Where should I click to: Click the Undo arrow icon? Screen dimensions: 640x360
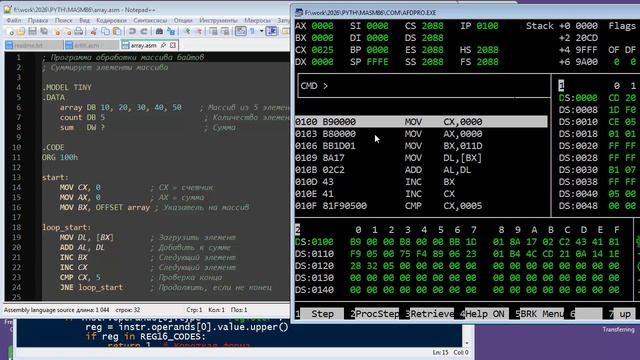132,31
